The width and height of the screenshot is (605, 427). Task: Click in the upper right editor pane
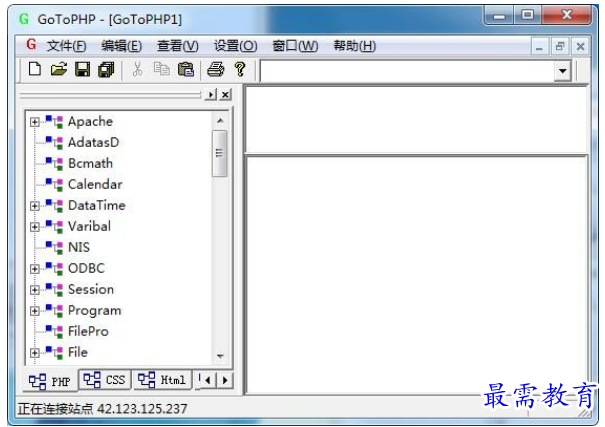tap(416, 119)
